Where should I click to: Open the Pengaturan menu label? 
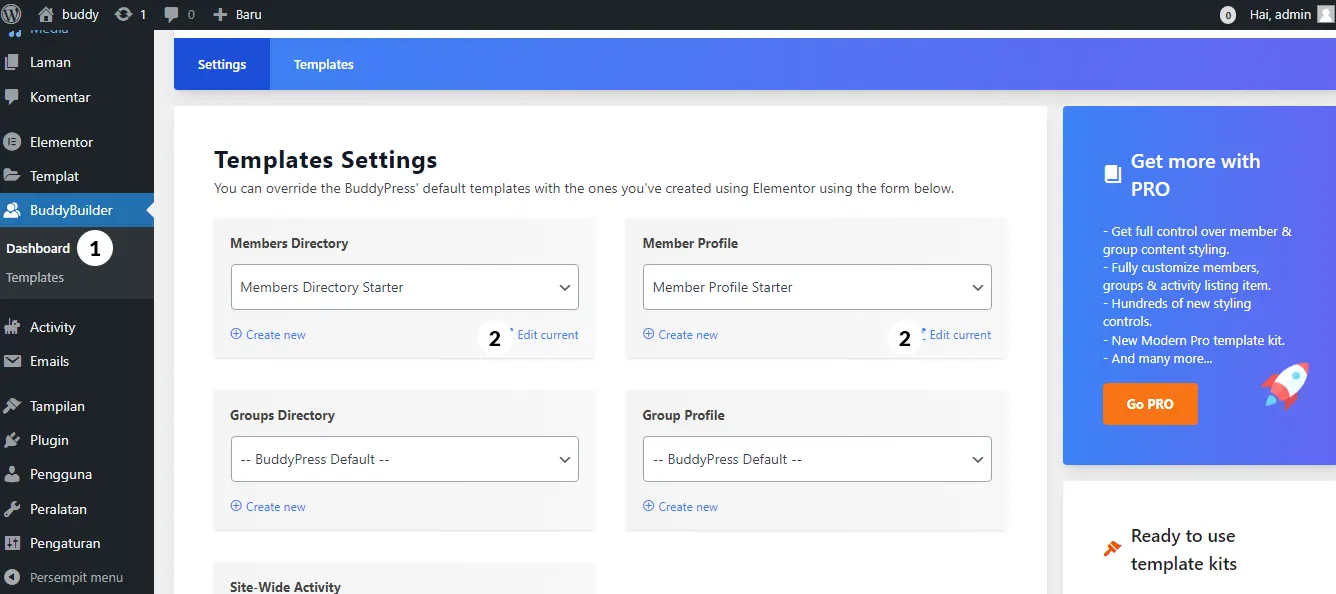[x=65, y=543]
